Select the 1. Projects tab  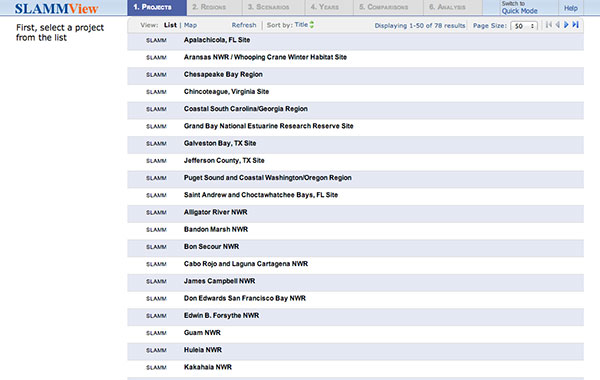[x=157, y=8]
